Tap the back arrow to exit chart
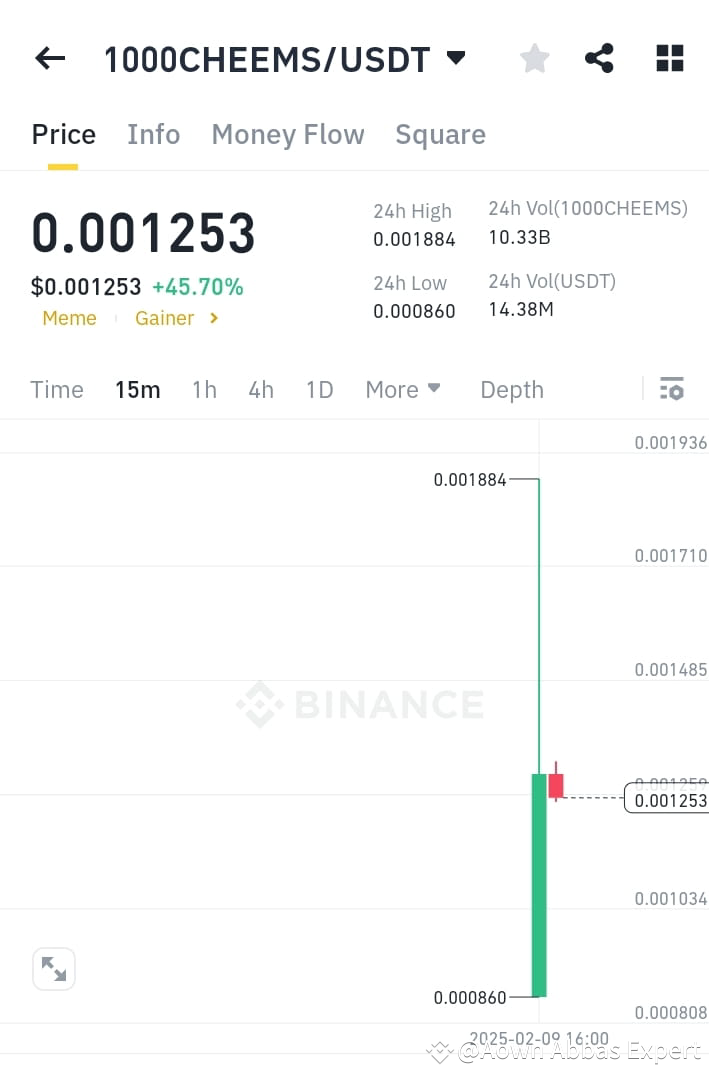 (49, 58)
